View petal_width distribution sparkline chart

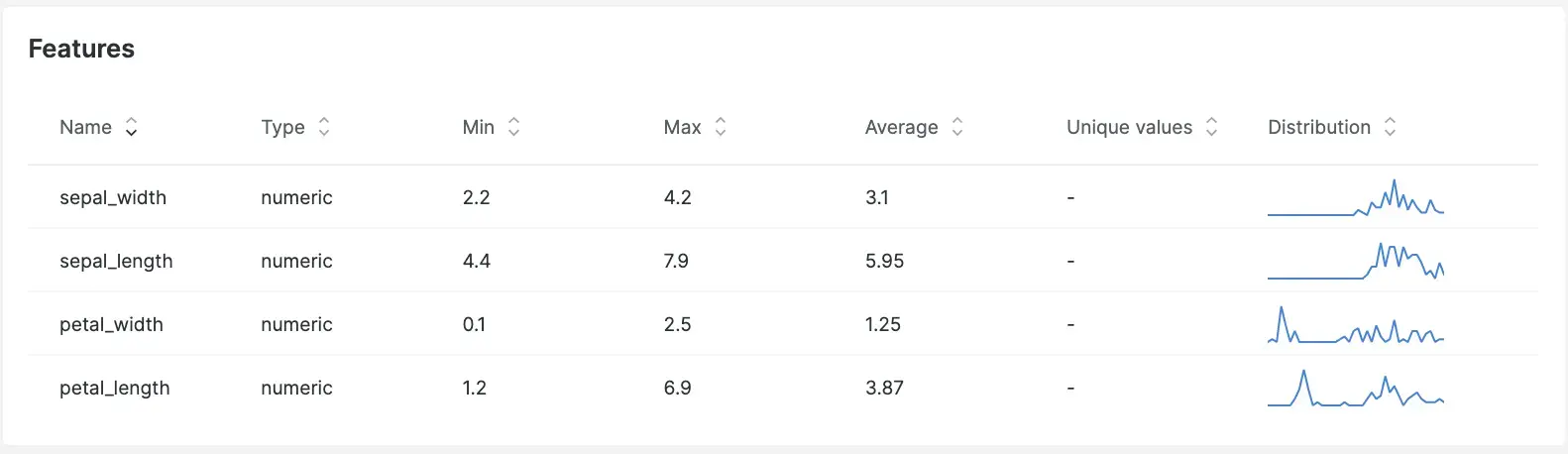tap(1356, 324)
